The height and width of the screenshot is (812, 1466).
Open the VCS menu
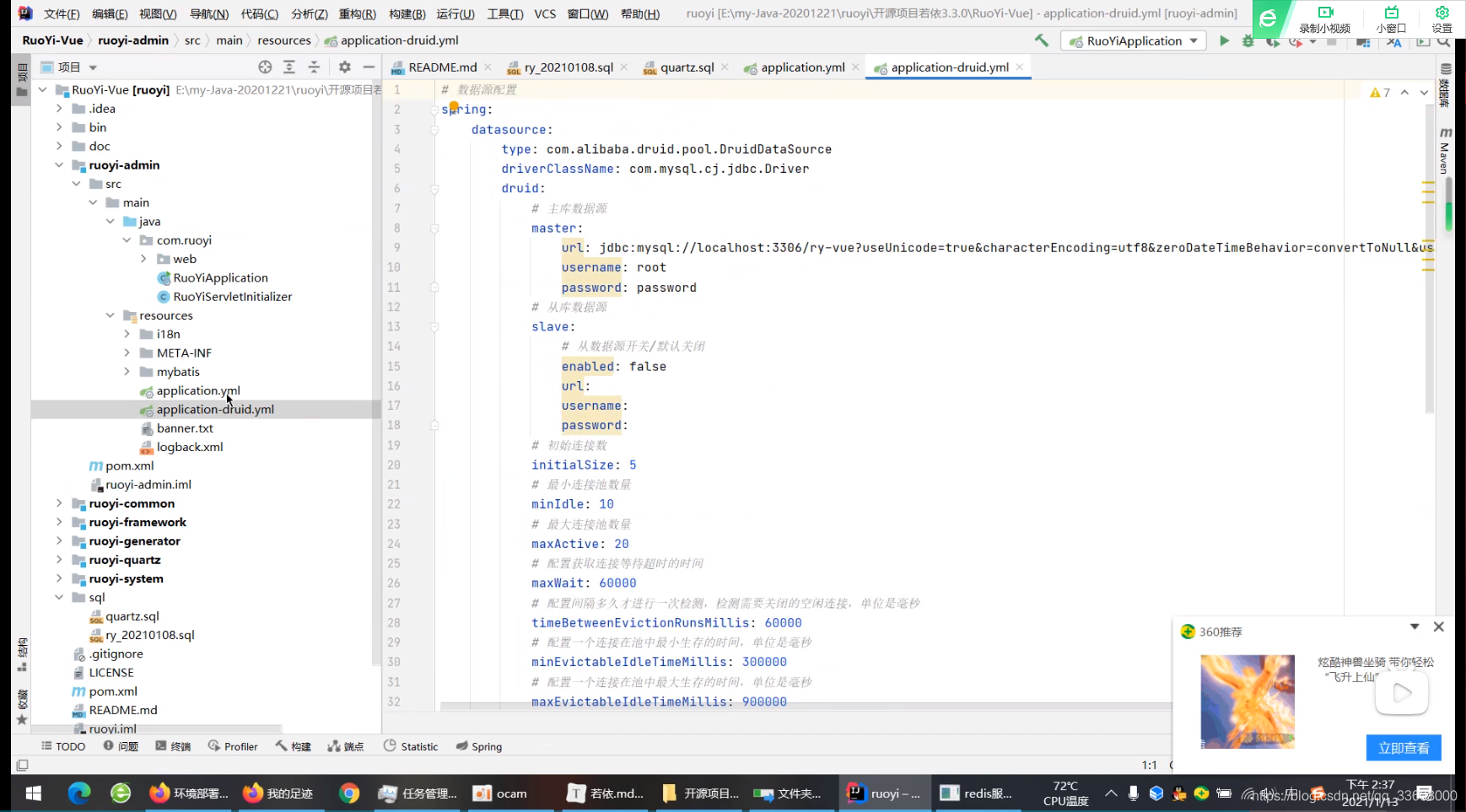point(545,13)
